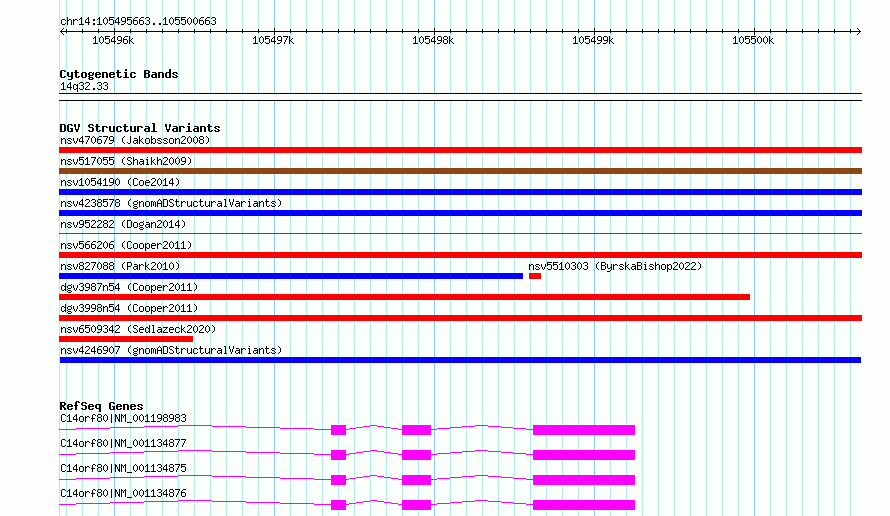Viewport: 890px width, 516px height.
Task: Select the nsv566206 (Cooper2011) red bar
Action: click(460, 255)
